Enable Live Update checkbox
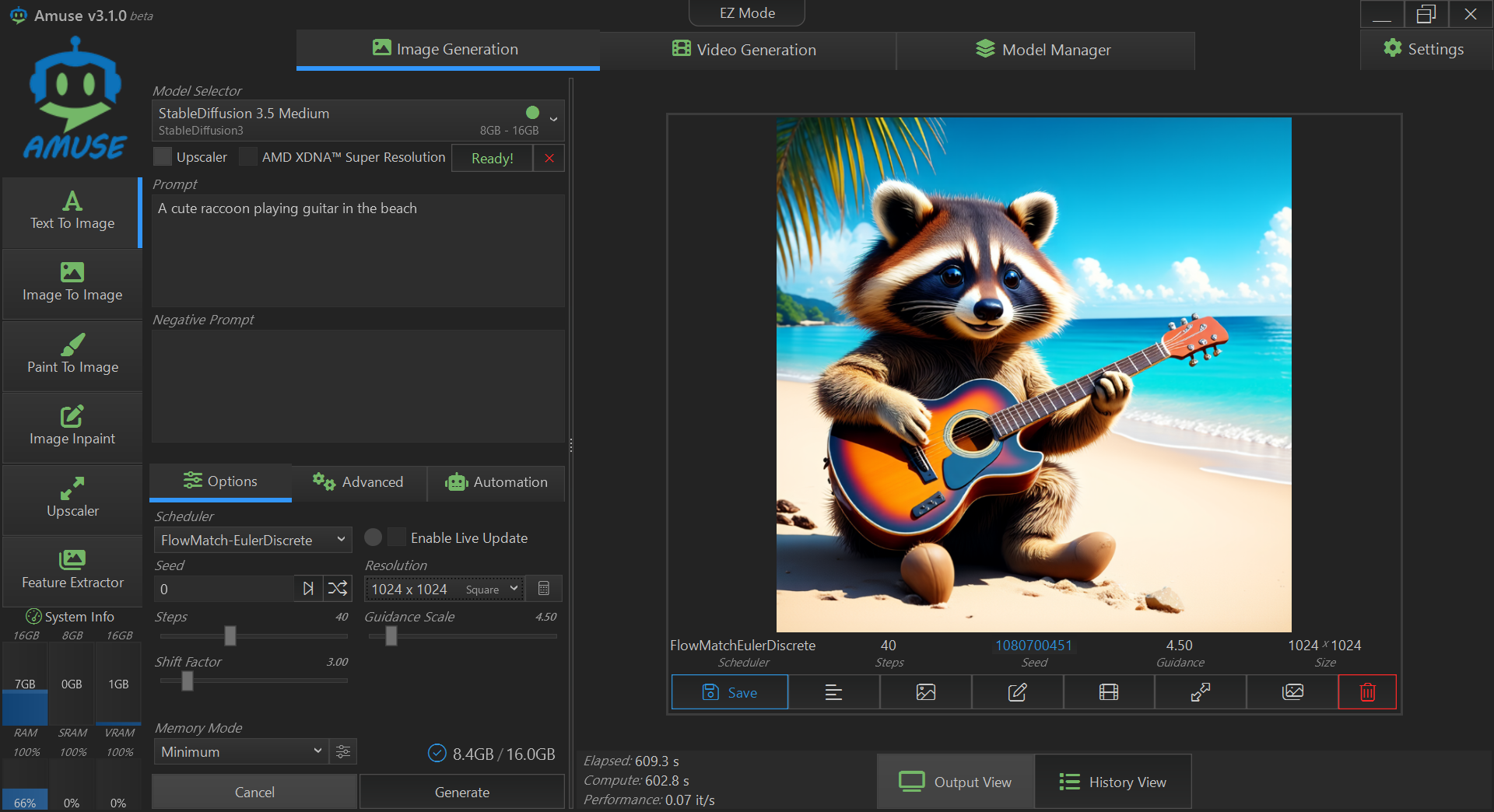The height and width of the screenshot is (812, 1494). (x=397, y=537)
